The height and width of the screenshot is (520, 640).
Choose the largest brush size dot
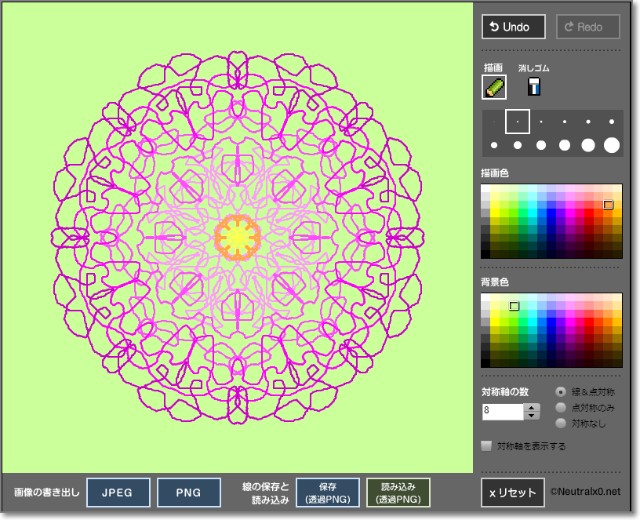tap(611, 145)
